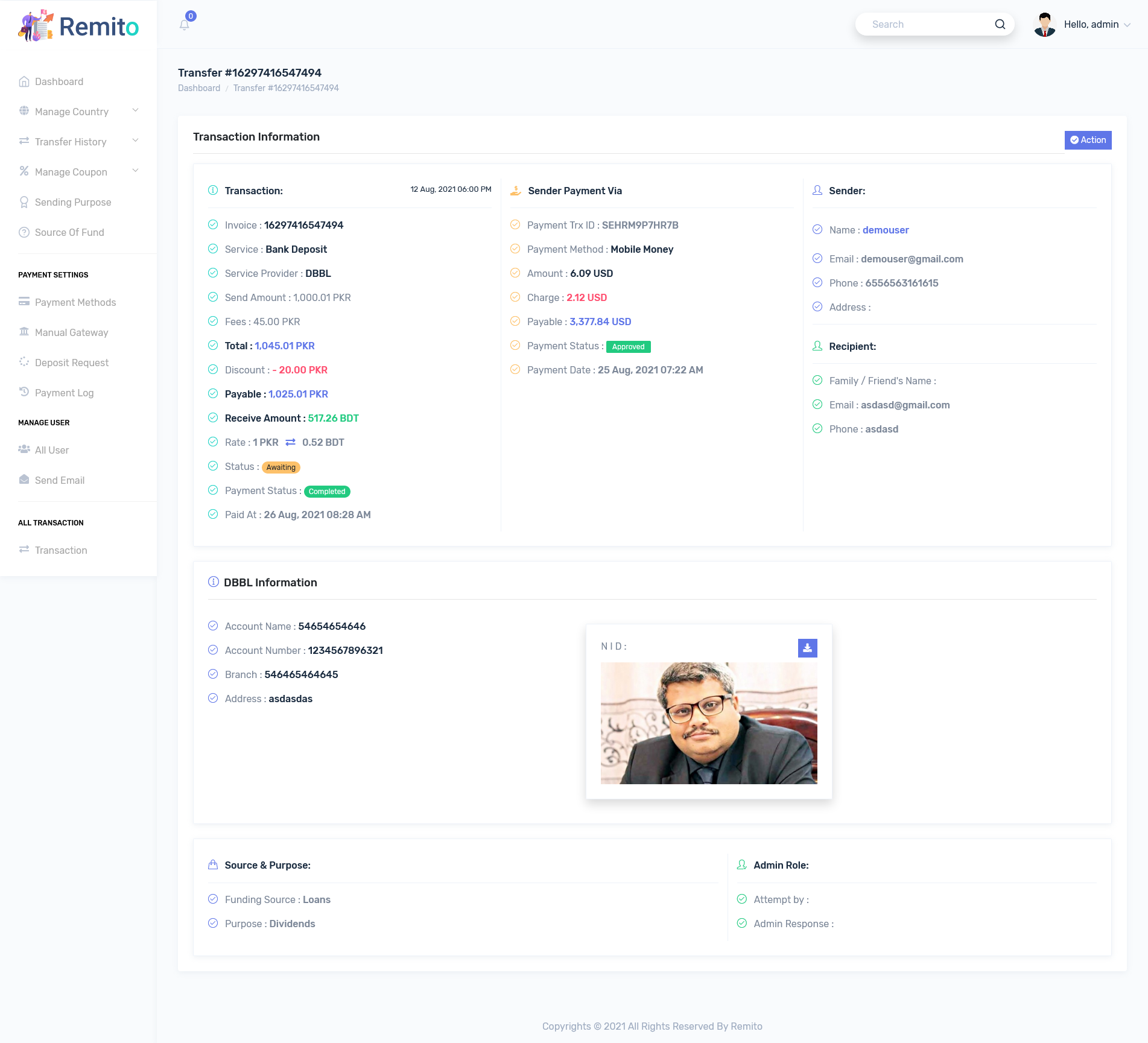Download the NID image
Viewport: 1148px width, 1043px height.
coord(807,648)
